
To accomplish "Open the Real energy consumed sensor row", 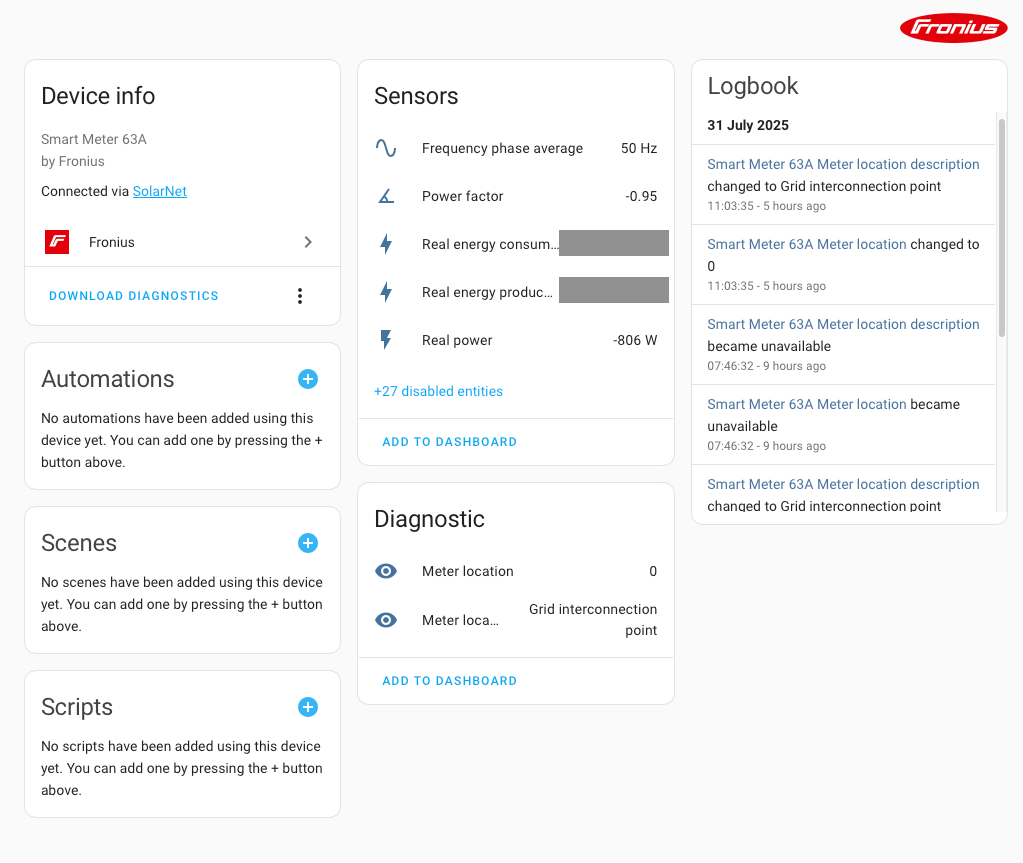I will coord(486,244).
